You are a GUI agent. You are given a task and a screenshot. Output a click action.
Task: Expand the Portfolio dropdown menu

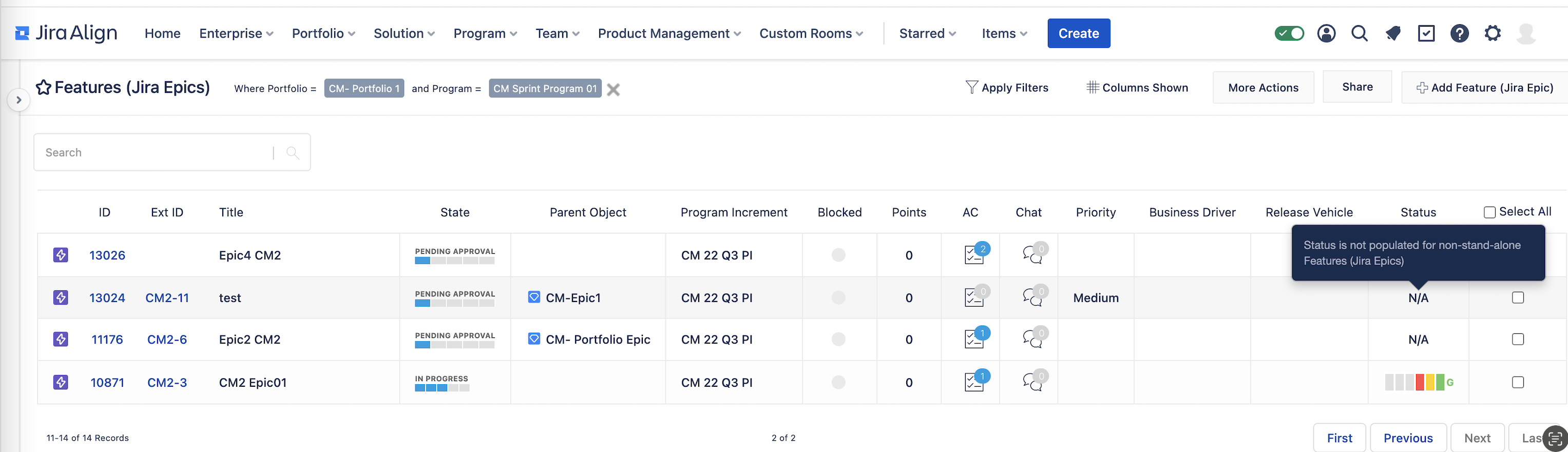(x=323, y=33)
